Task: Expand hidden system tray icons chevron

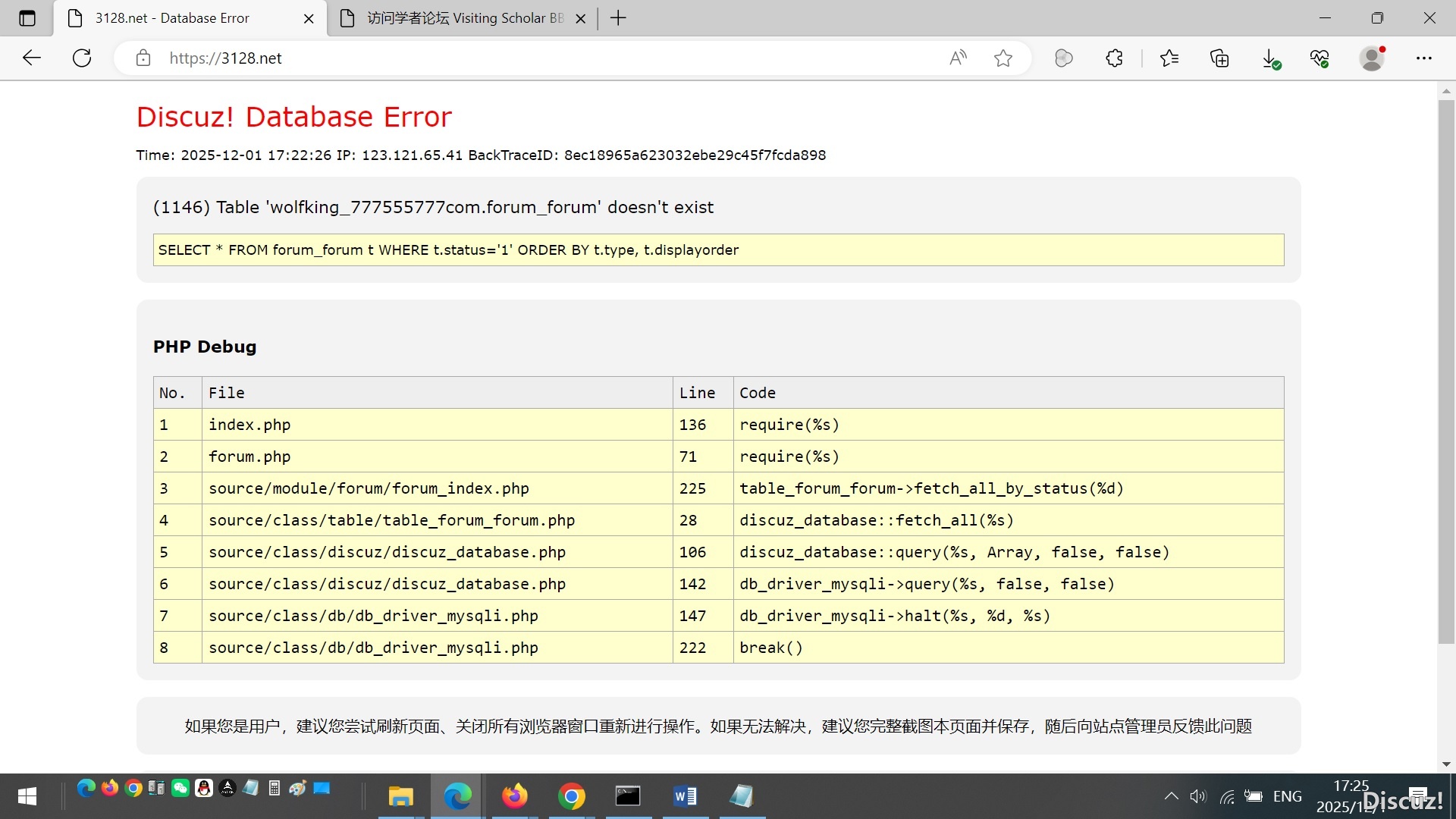Action: tap(1171, 796)
